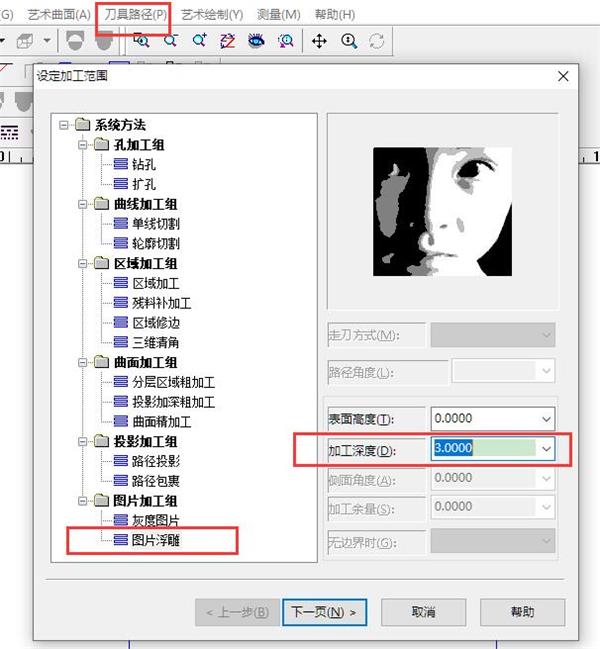Click the 系统方法 folder label
600x649 pixels.
tap(120, 125)
